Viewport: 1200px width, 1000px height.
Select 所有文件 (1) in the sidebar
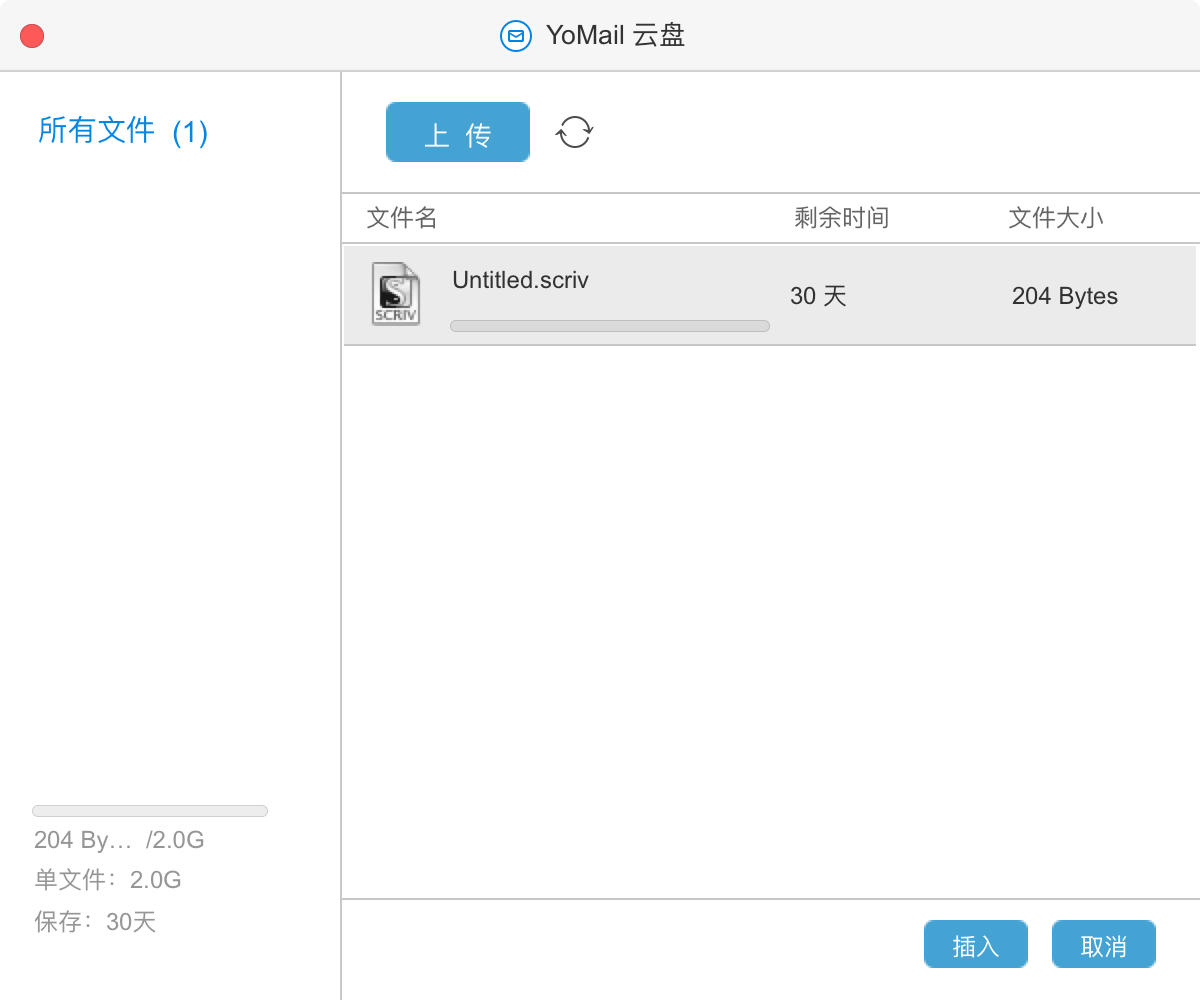(x=122, y=131)
